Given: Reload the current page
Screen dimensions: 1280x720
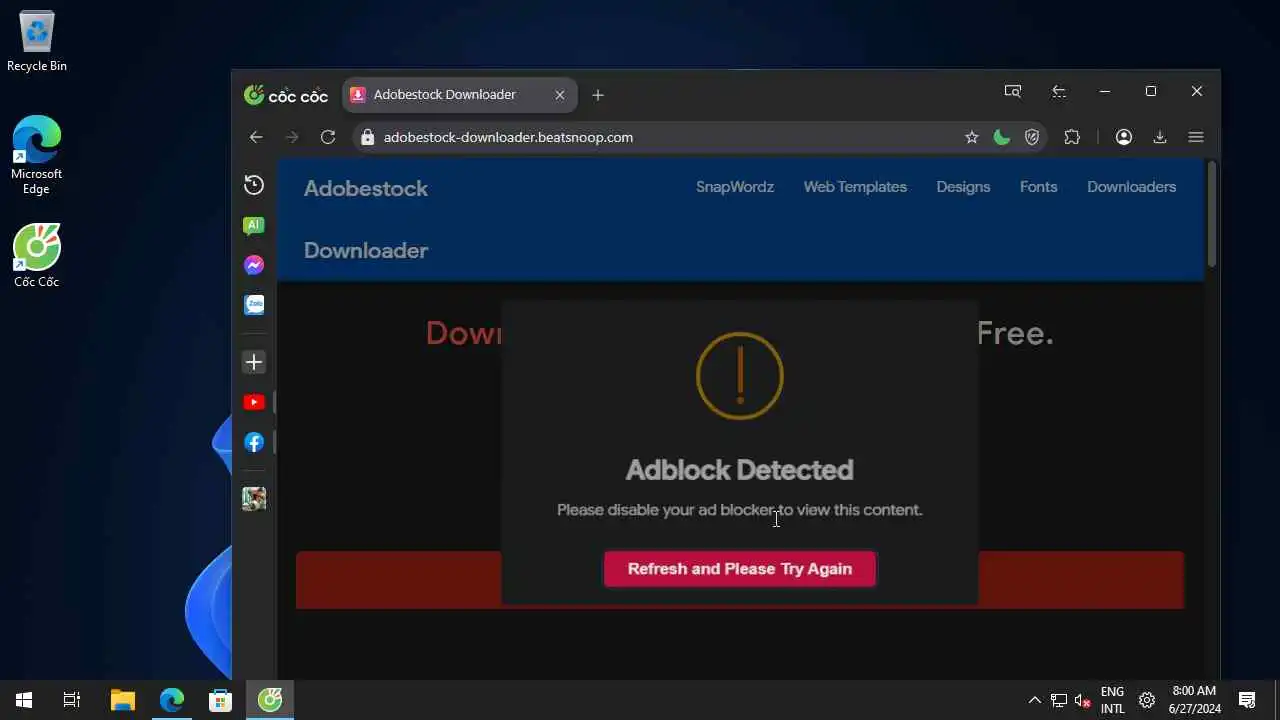Looking at the screenshot, I should point(328,137).
